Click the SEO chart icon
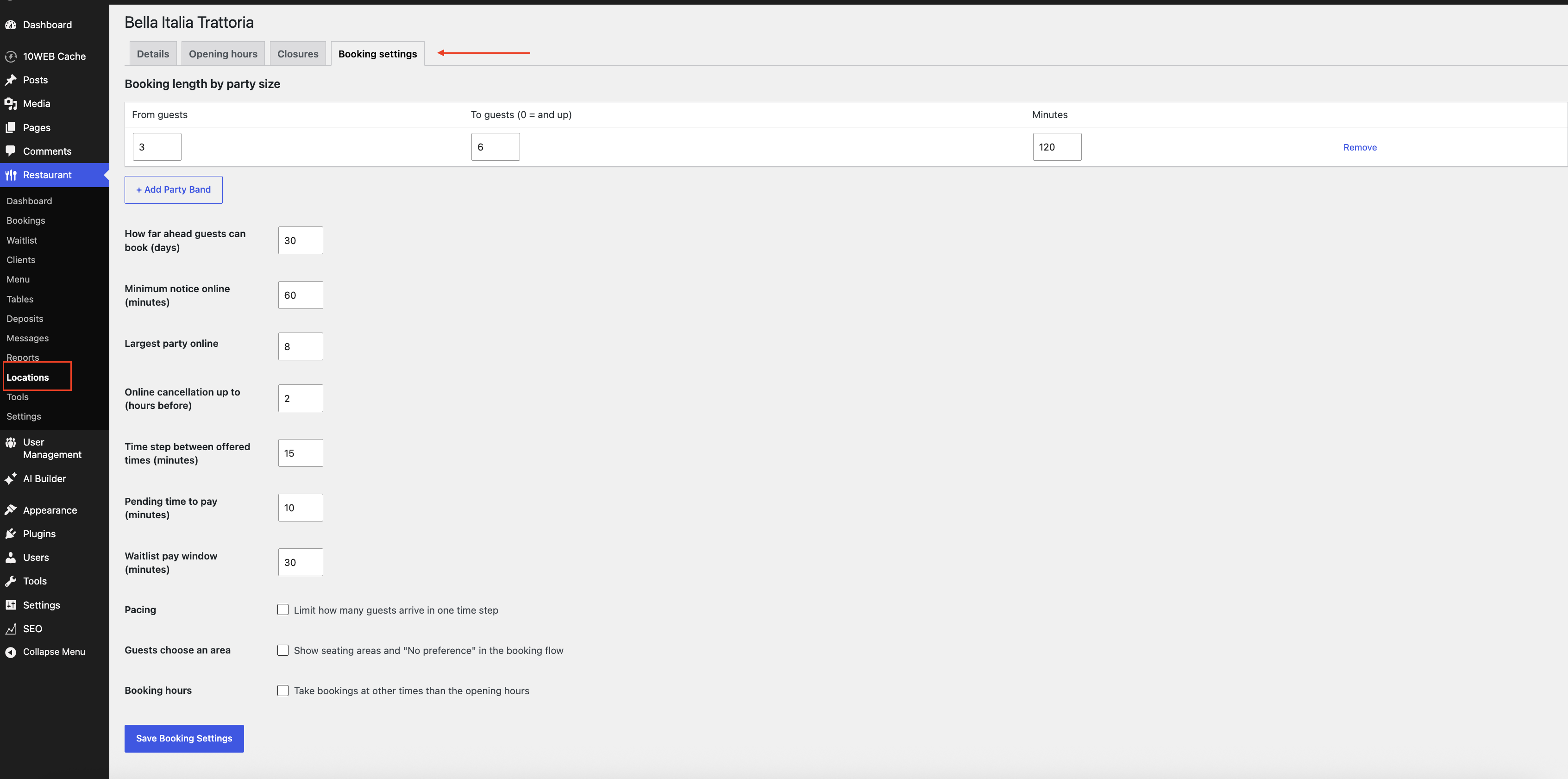Screen dimensions: 1568x779 point(10,628)
